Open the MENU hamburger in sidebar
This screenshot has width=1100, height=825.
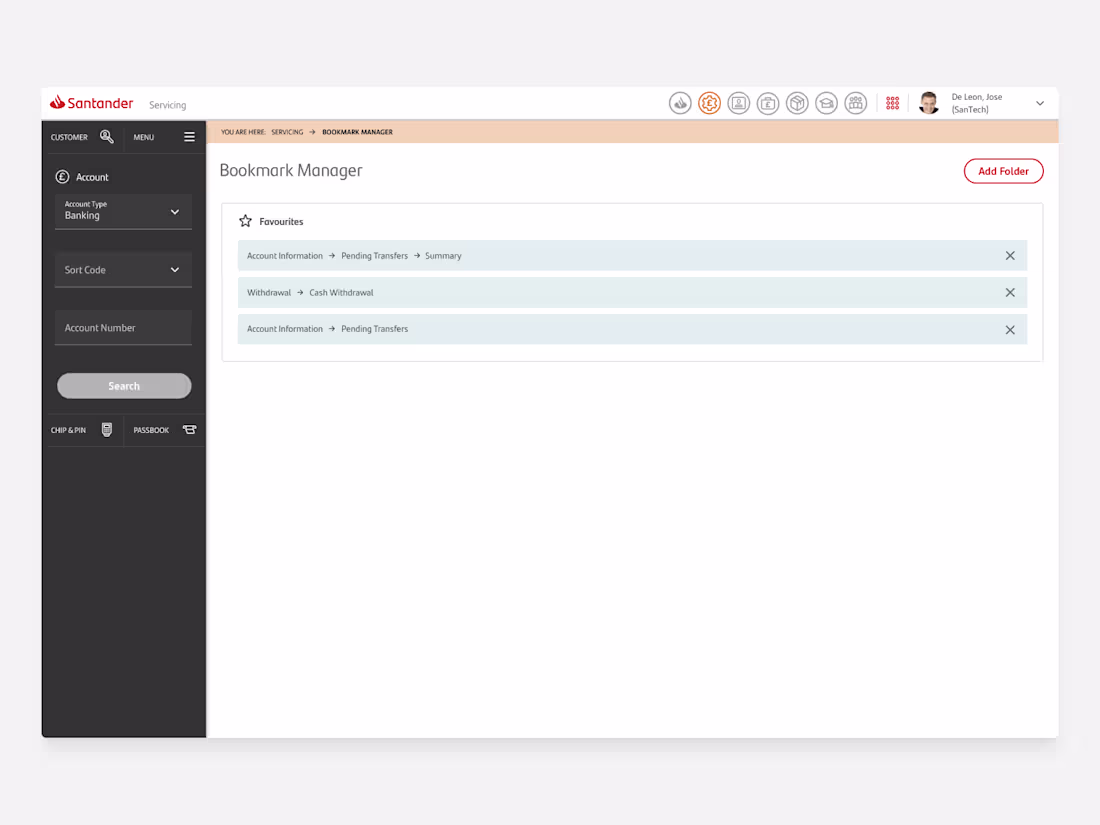[189, 136]
